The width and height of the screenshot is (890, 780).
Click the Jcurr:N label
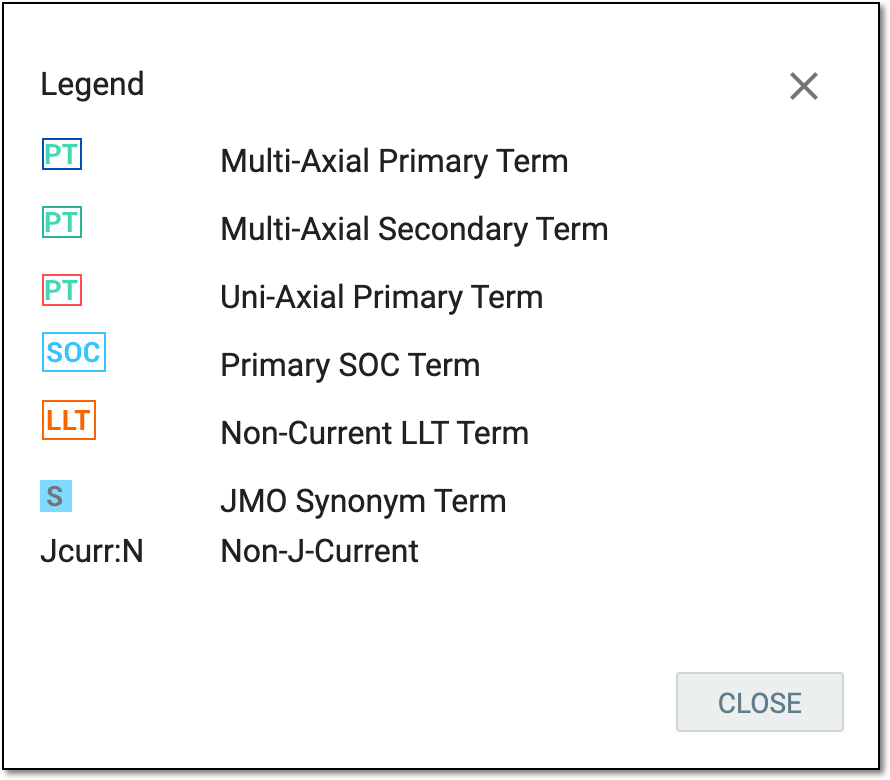[92, 551]
